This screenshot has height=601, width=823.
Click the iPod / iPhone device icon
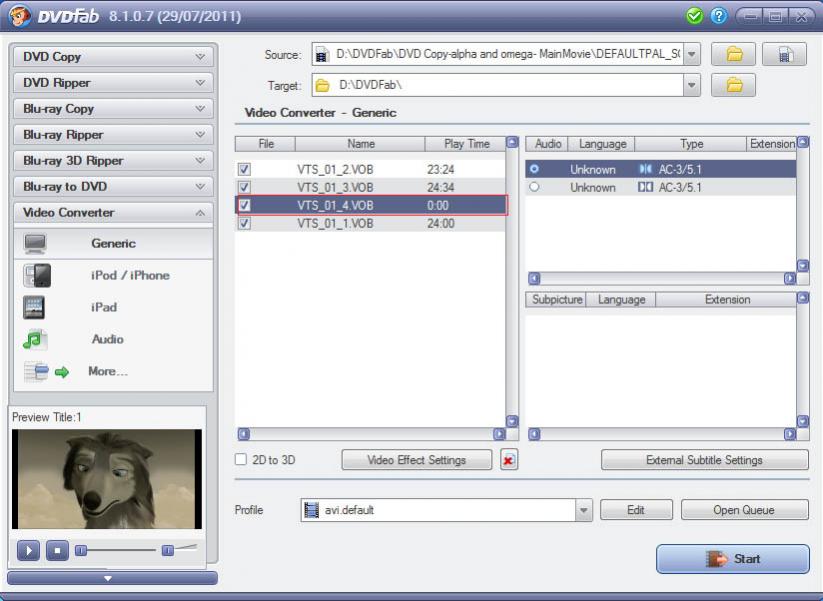(37, 276)
